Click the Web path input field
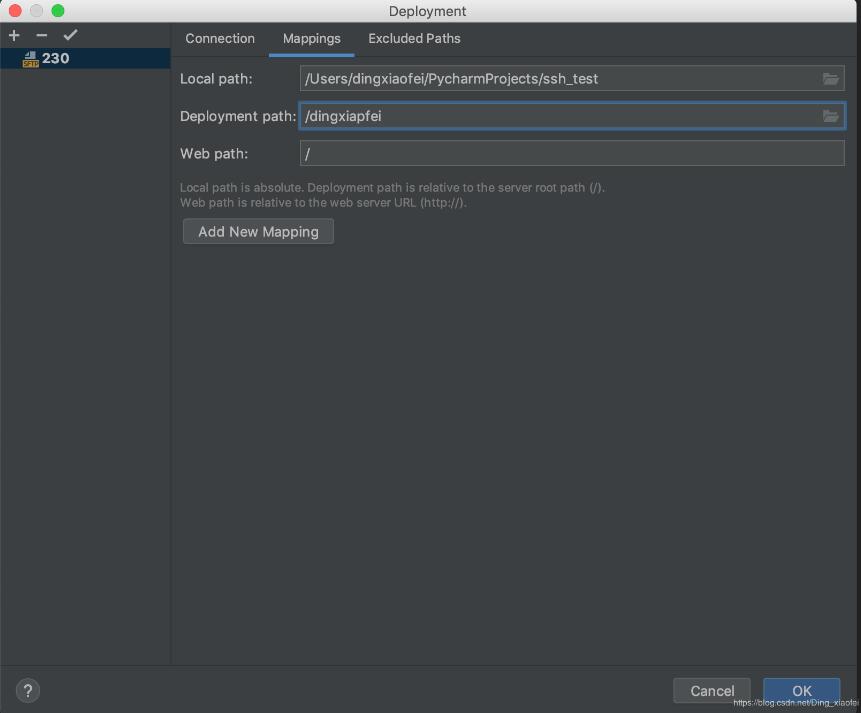861x713 pixels. point(570,153)
